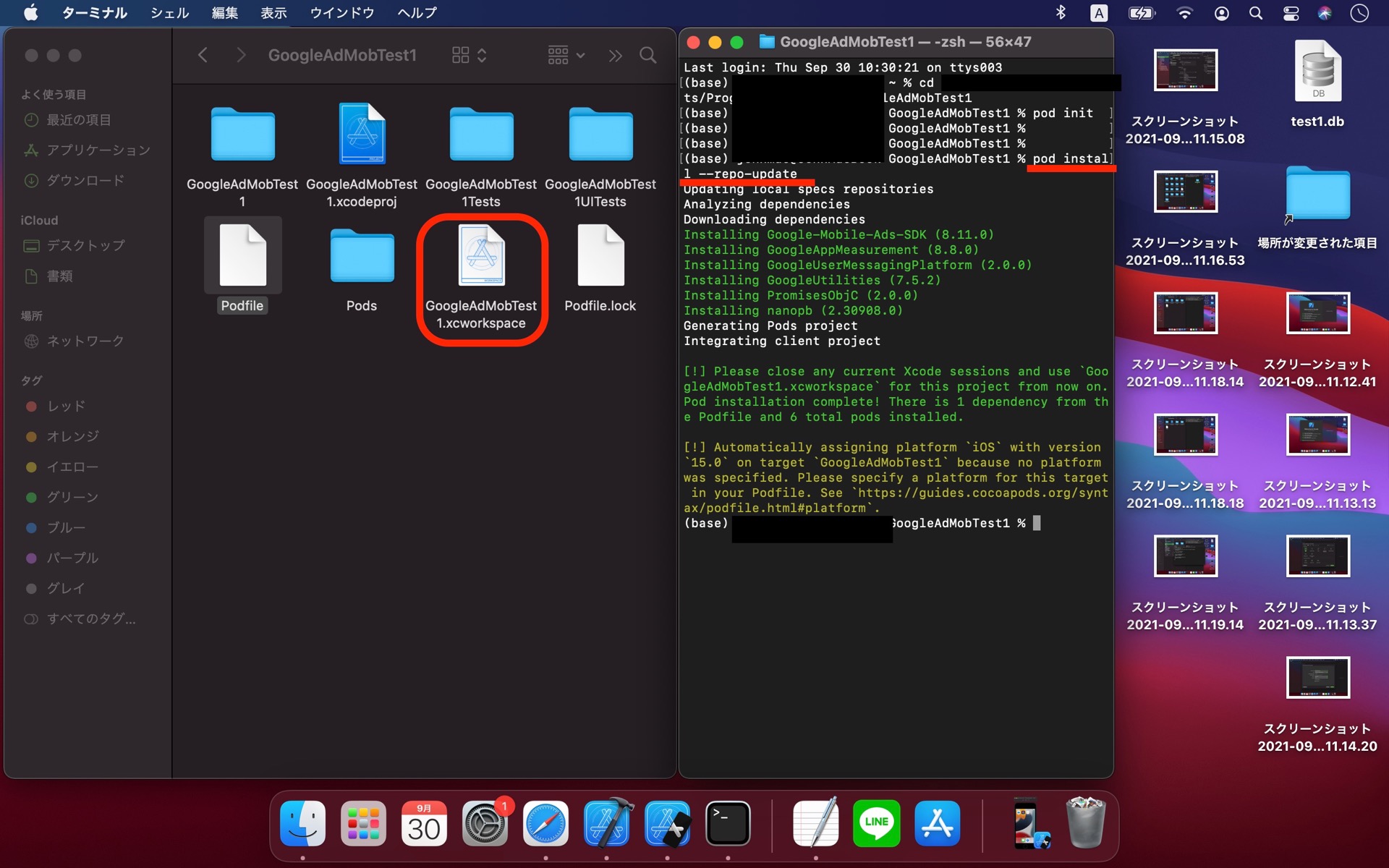Image resolution: width=1389 pixels, height=868 pixels.
Task: Open Wi-Fi status in menu bar
Action: pyautogui.click(x=1184, y=13)
